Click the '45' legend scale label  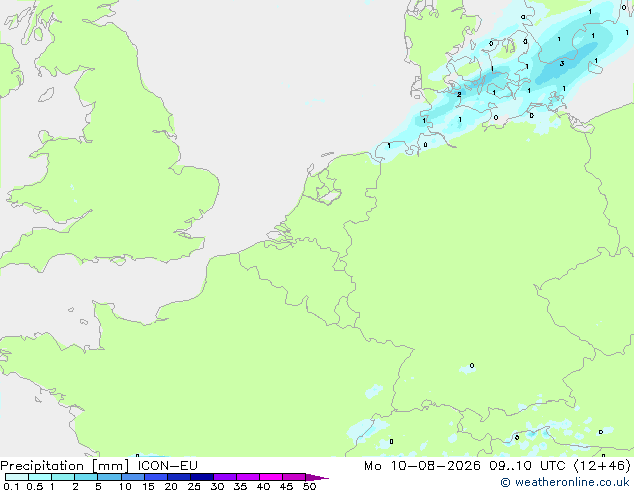point(286,486)
